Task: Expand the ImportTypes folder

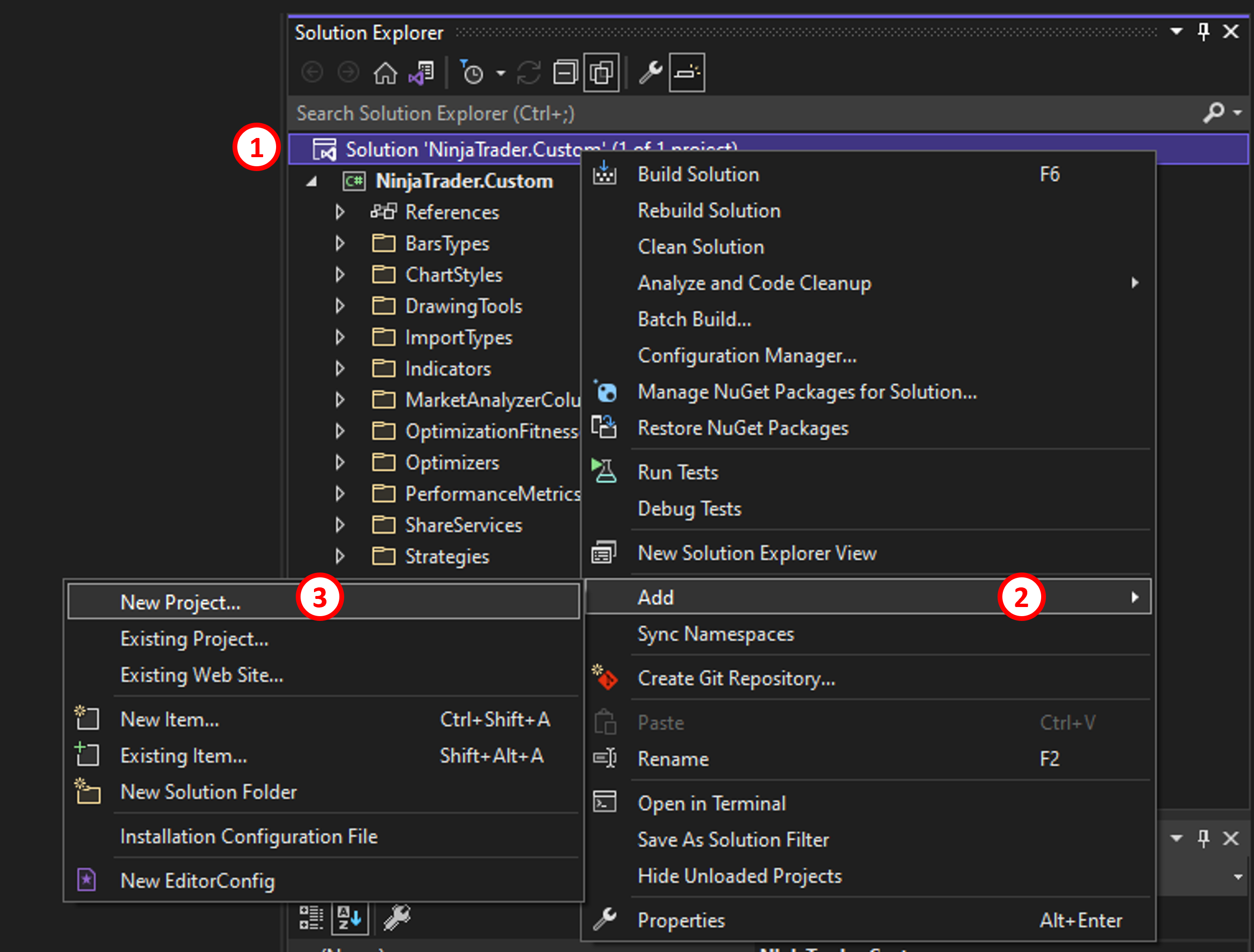Action: (339, 338)
